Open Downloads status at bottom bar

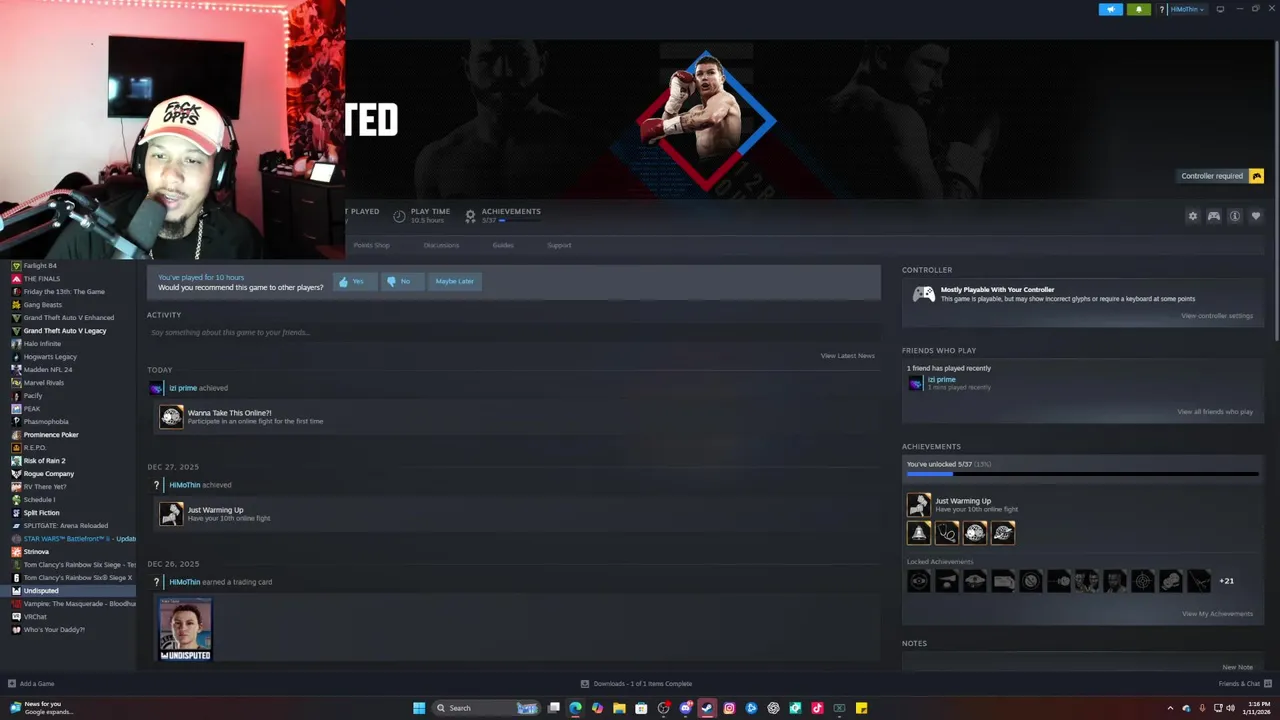coord(636,684)
